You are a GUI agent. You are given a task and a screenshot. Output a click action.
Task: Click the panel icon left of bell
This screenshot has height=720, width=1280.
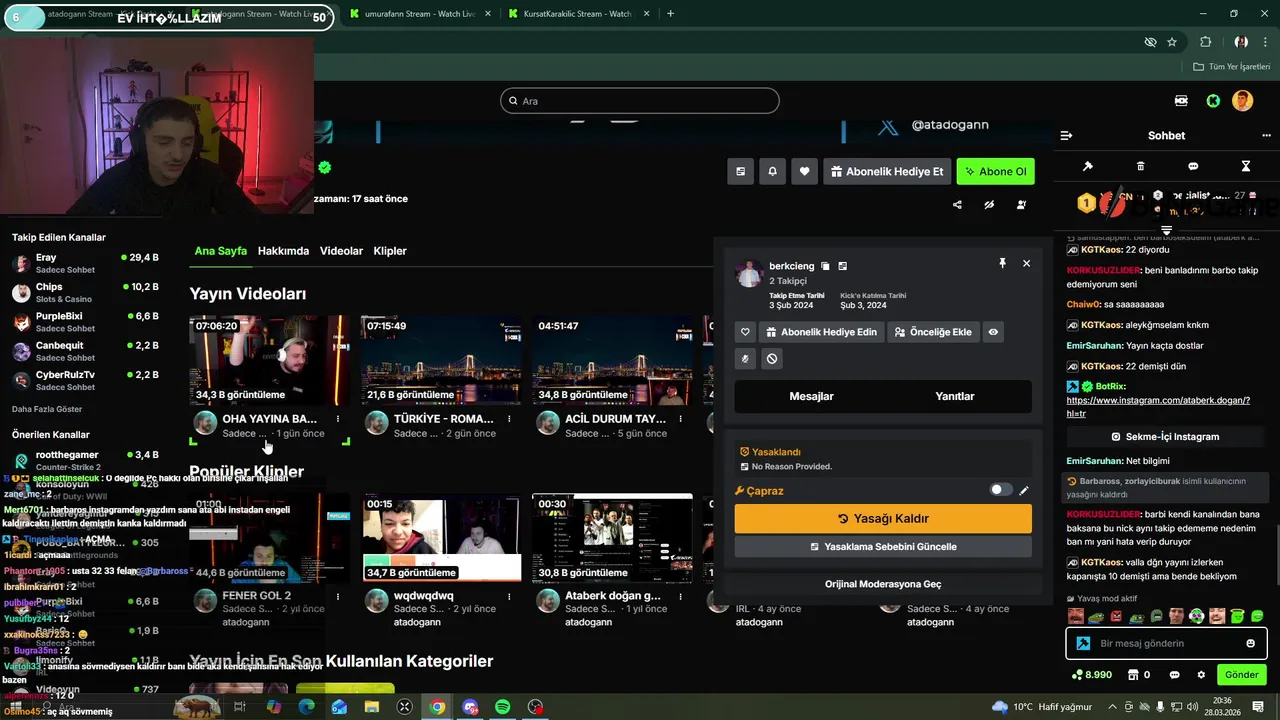740,171
